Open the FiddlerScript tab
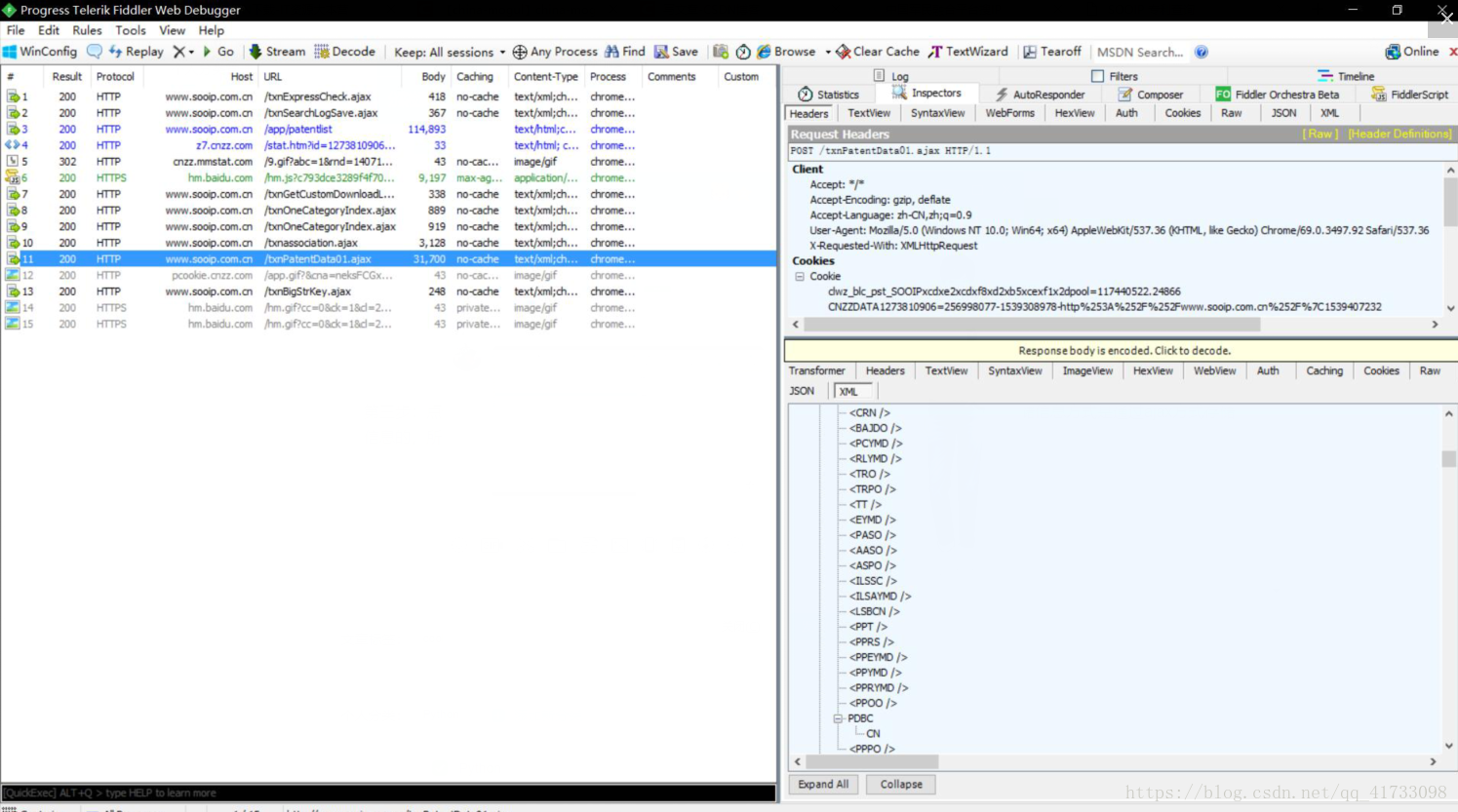1458x812 pixels. pos(1410,95)
